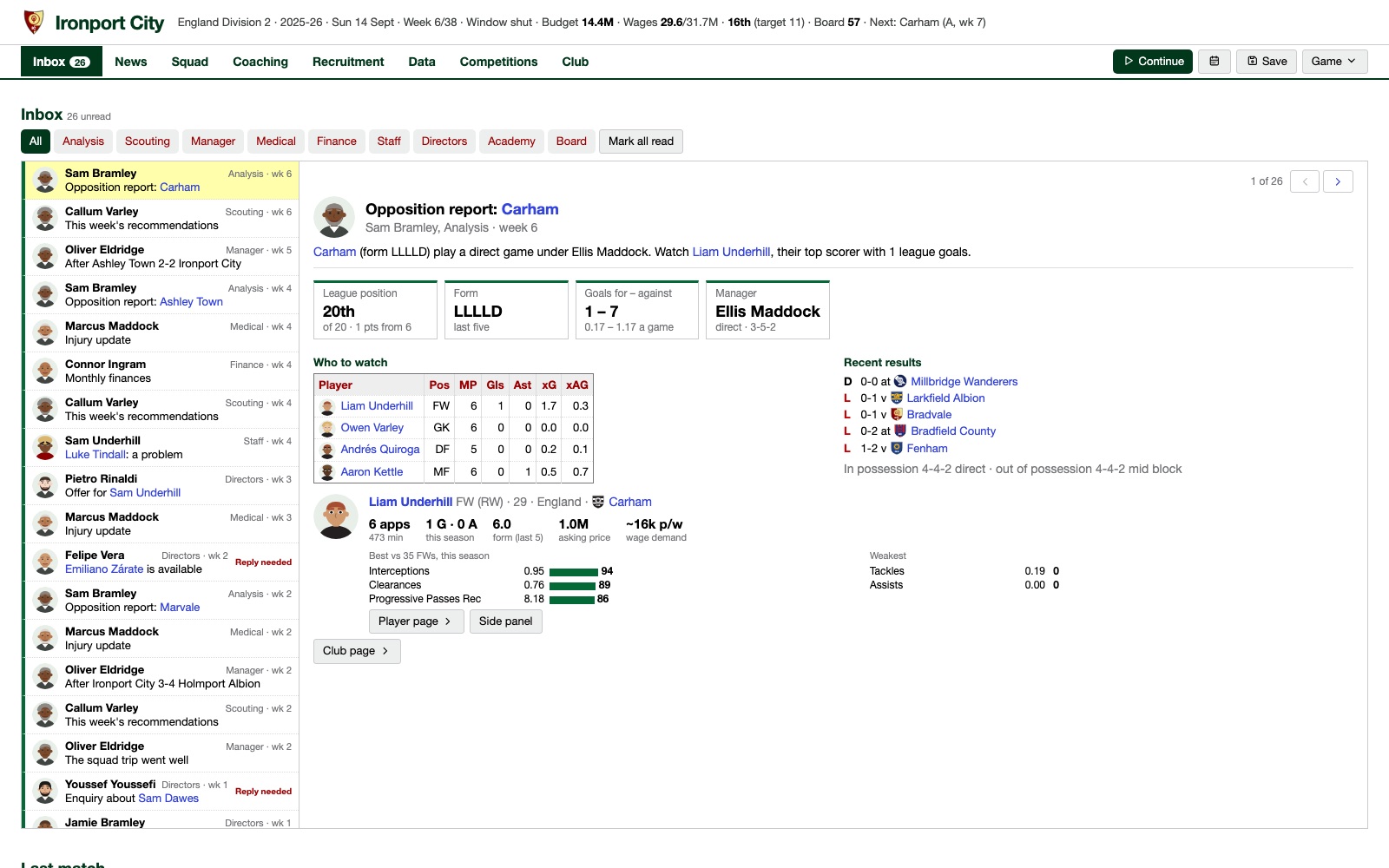Open the calendar icon button next to Continue
This screenshot has width=1389, height=868.
click(1215, 62)
